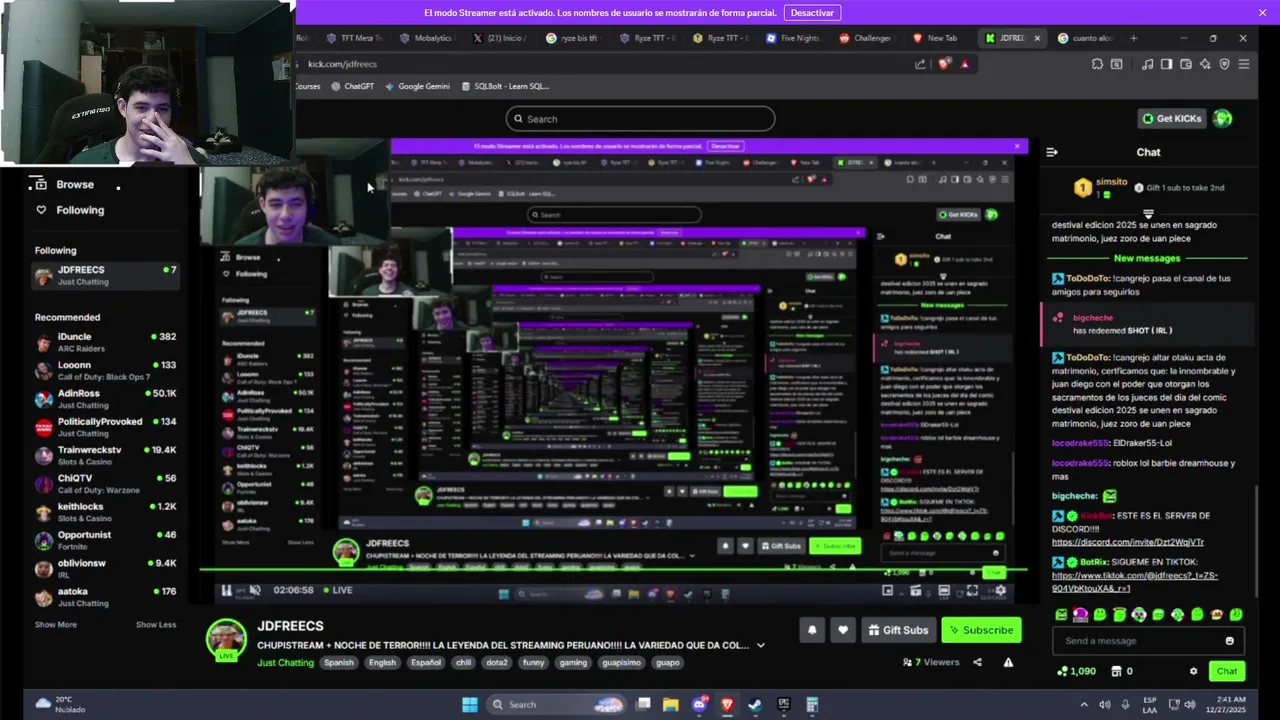Pause the live stream video

227,590
